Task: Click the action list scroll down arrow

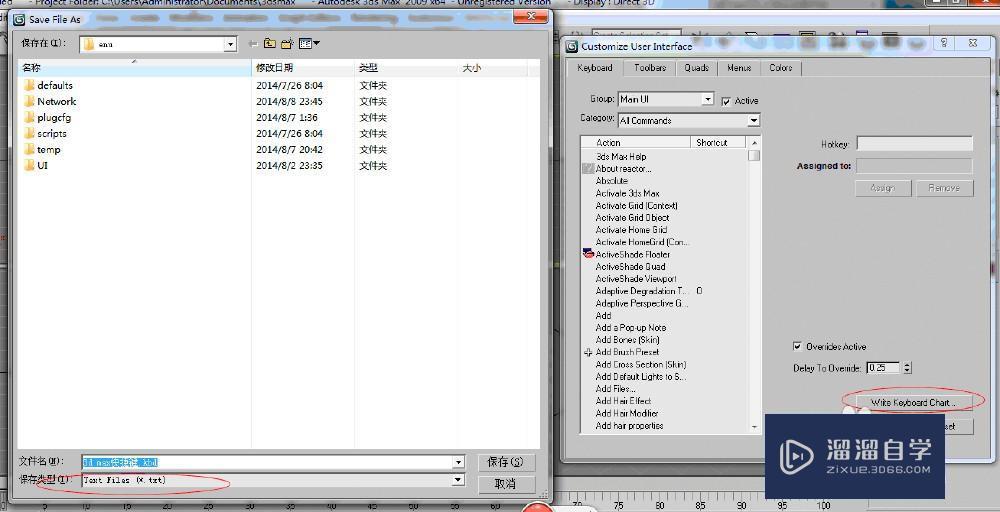Action: coord(754,427)
